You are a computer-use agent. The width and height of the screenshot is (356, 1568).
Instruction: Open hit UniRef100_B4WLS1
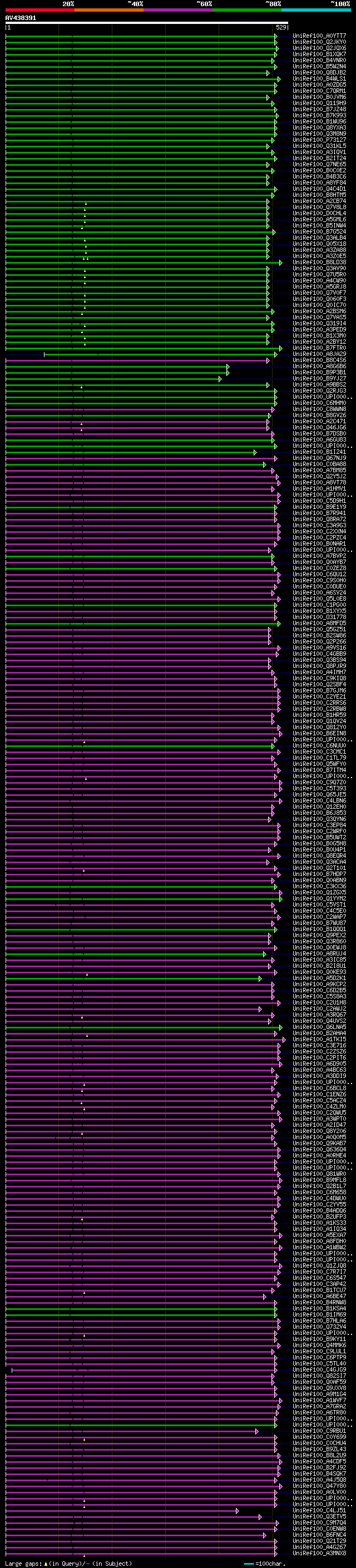(x=319, y=78)
